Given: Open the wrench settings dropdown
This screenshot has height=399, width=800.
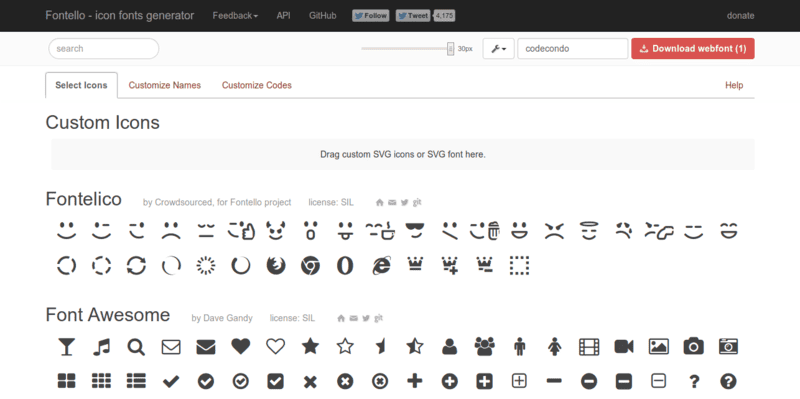Looking at the screenshot, I should point(498,49).
